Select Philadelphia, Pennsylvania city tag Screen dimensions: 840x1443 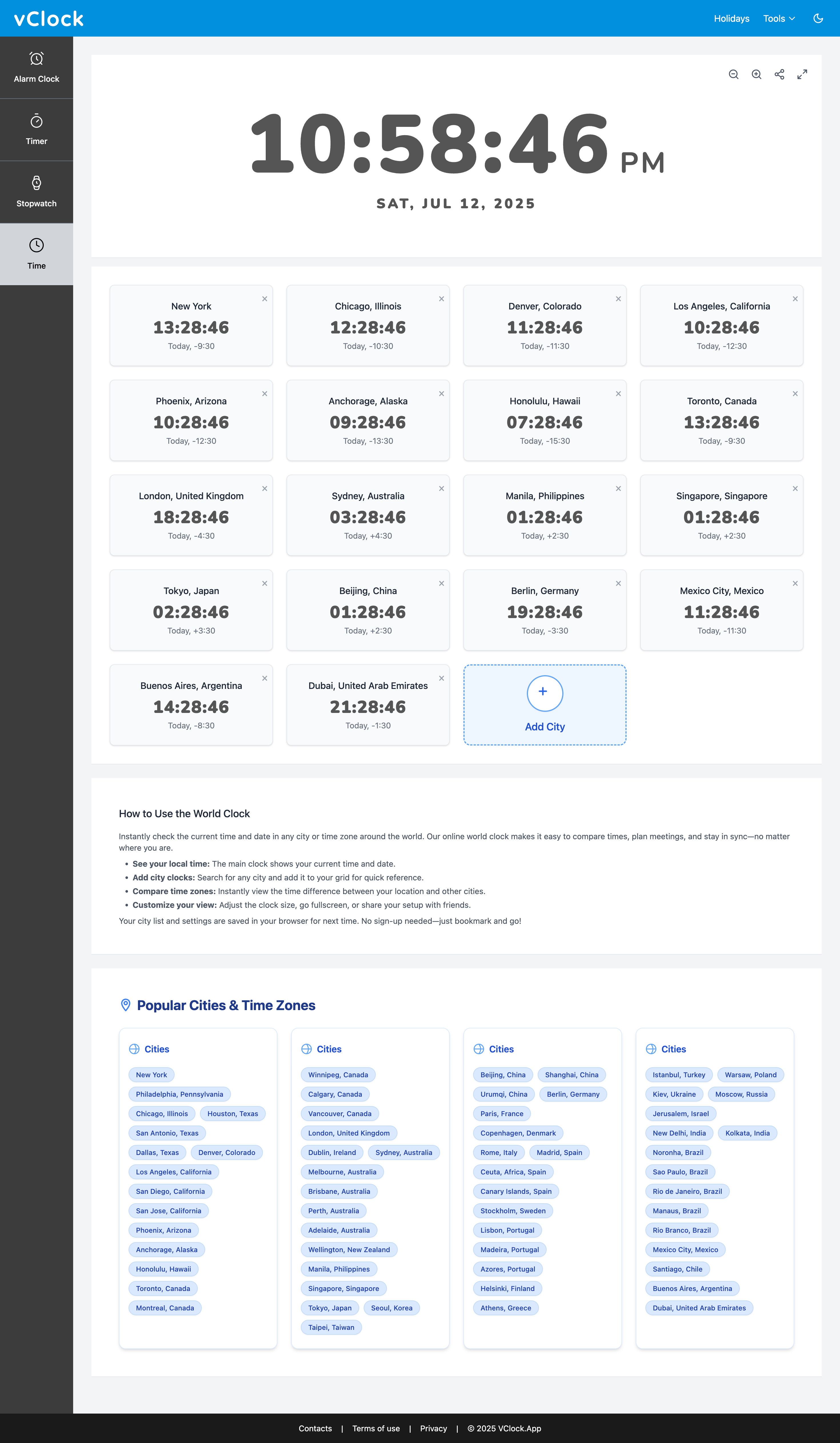[179, 1094]
